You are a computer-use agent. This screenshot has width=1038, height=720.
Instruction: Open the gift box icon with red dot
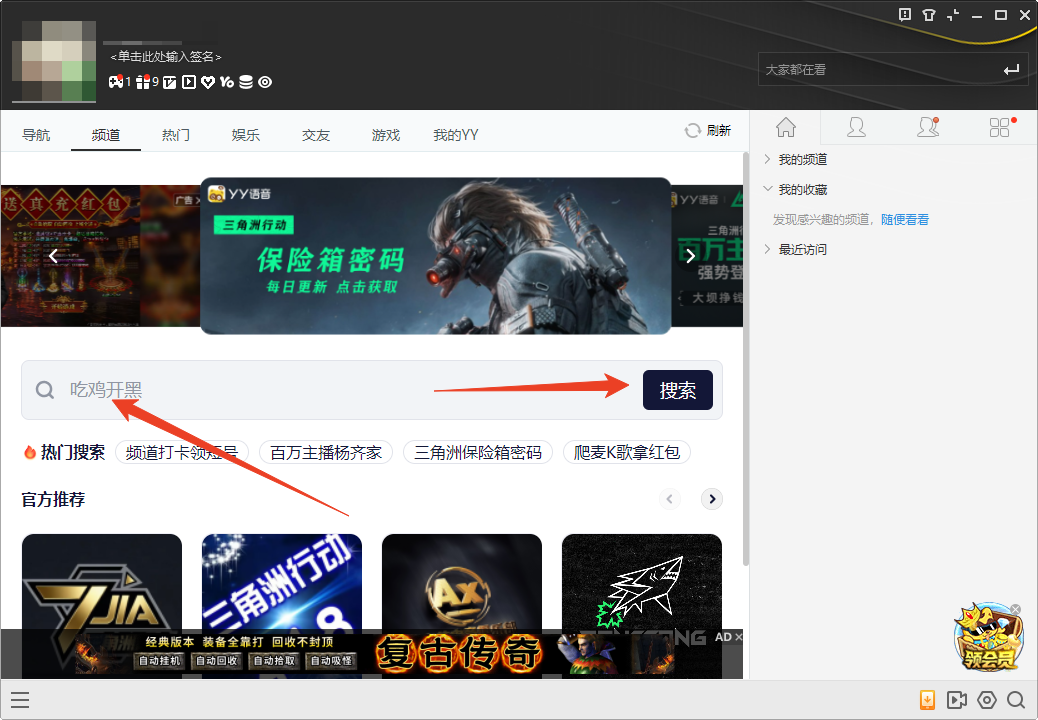pyautogui.click(x=142, y=82)
